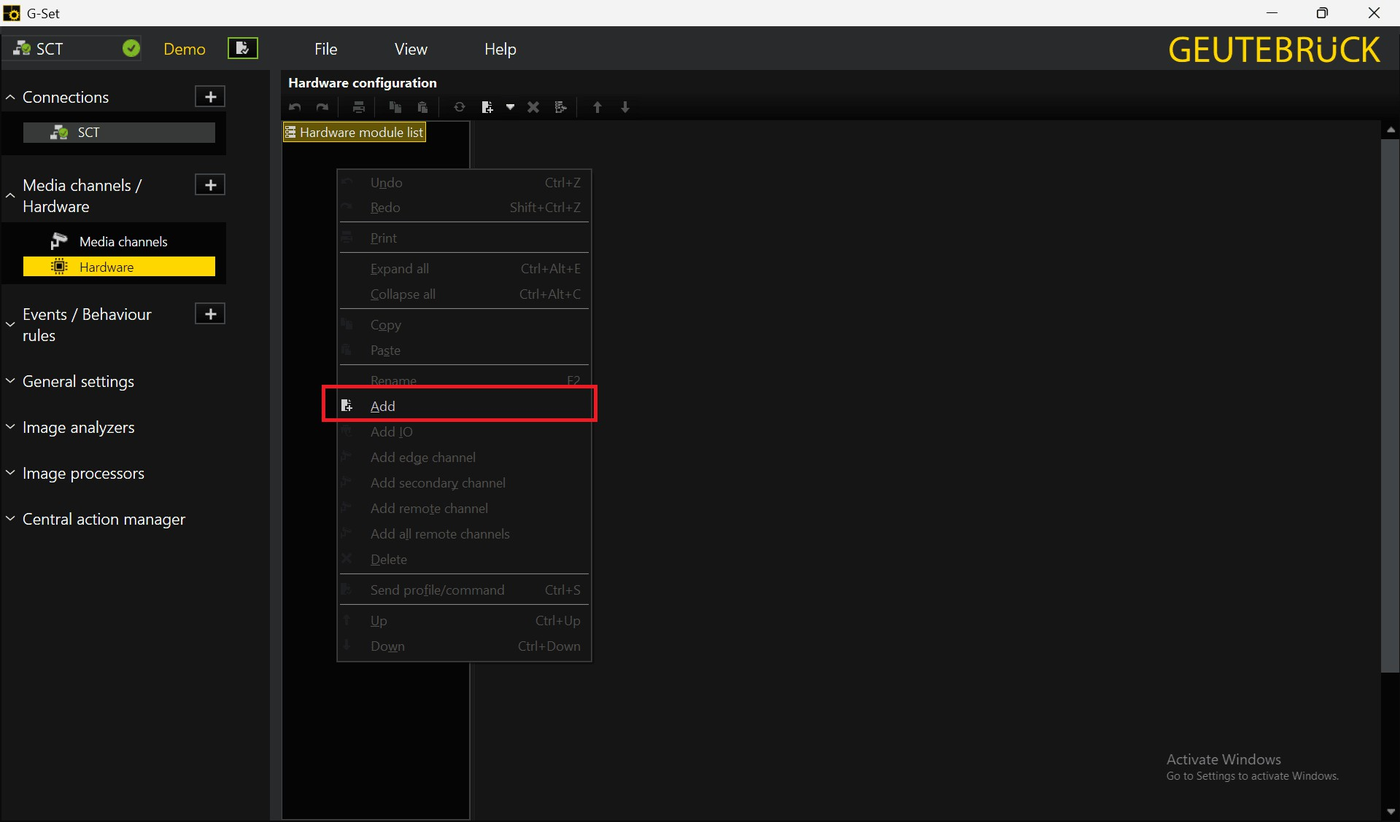This screenshot has width=1400, height=822.
Task: Click the vertical scrollbar on right edge
Action: 1391,400
